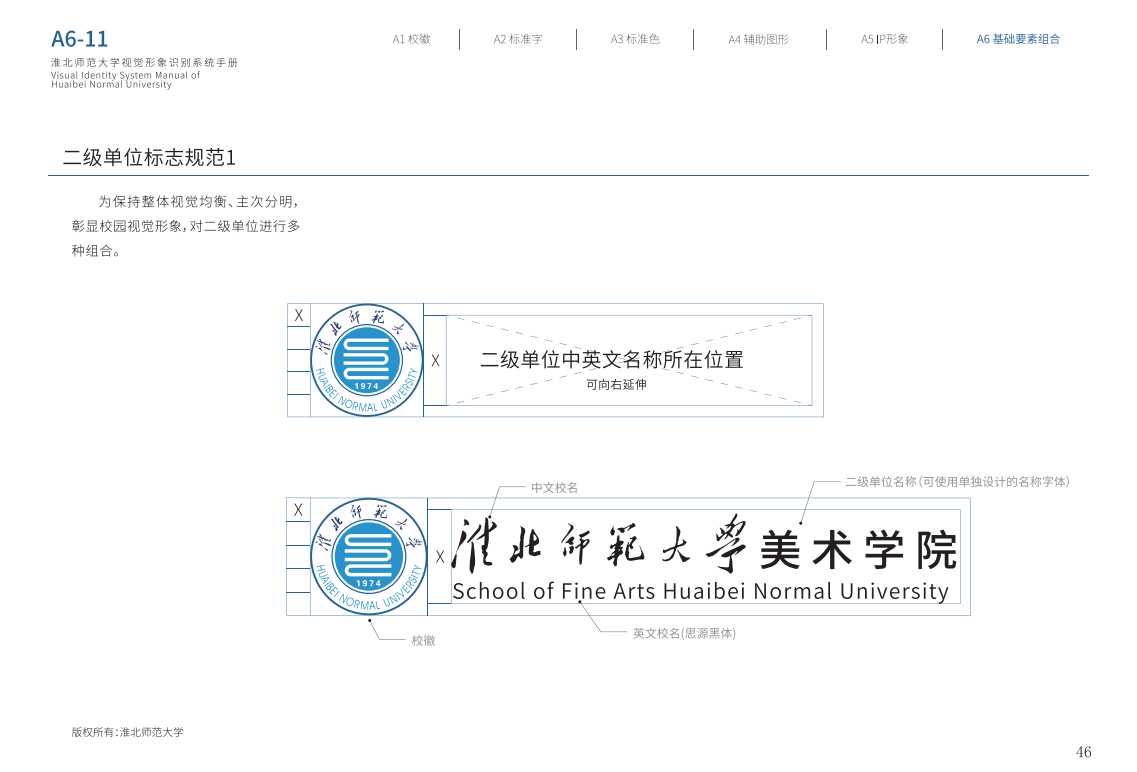Viewport: 1137px width, 772px height.
Task: Open the A1 校徽 section tab
Action: pos(411,39)
